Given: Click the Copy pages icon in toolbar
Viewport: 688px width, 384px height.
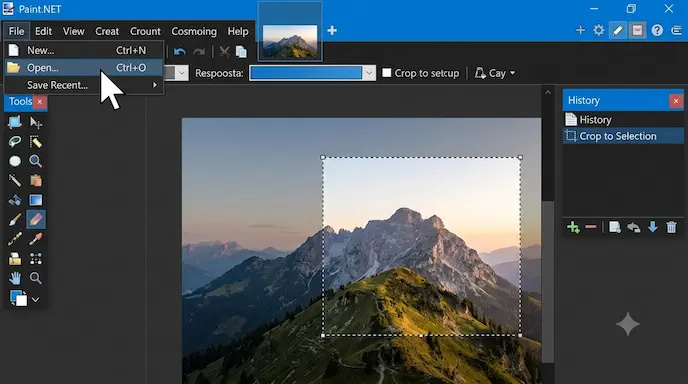Looking at the screenshot, I should pyautogui.click(x=241, y=52).
